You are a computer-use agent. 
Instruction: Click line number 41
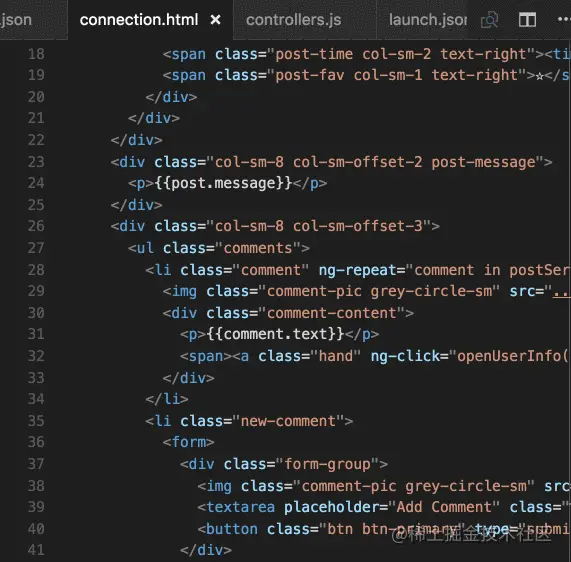click(x=36, y=550)
